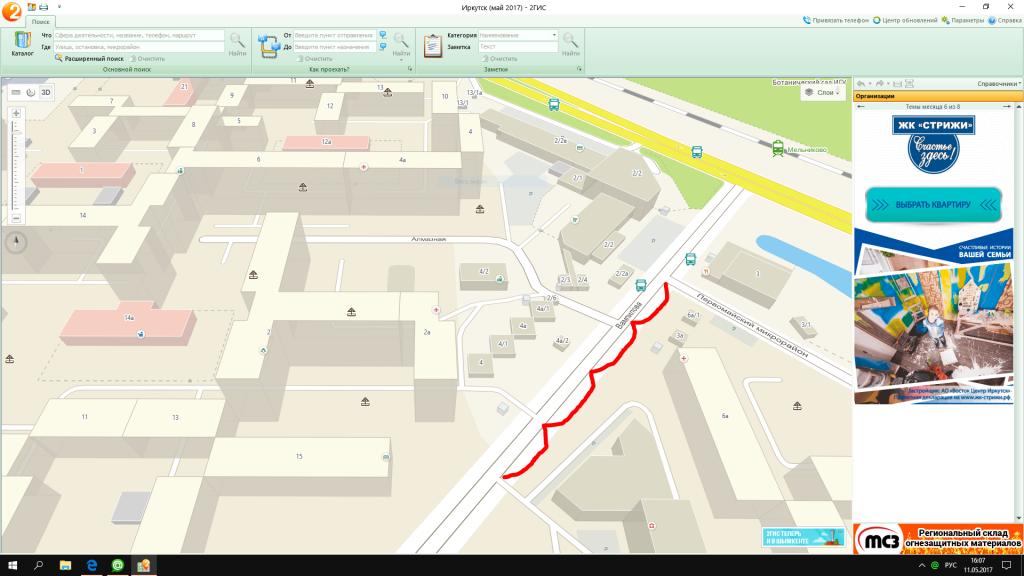
Task: Click the zoom out minus button
Action: point(16,217)
